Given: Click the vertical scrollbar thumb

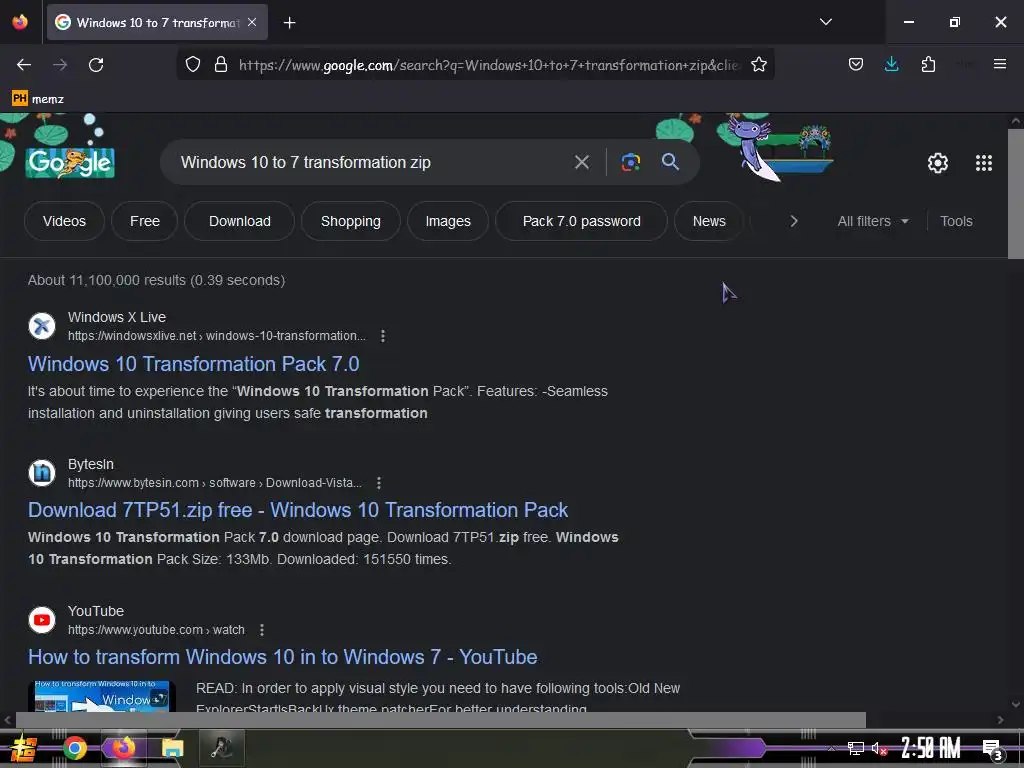Looking at the screenshot, I should click(x=1016, y=194).
